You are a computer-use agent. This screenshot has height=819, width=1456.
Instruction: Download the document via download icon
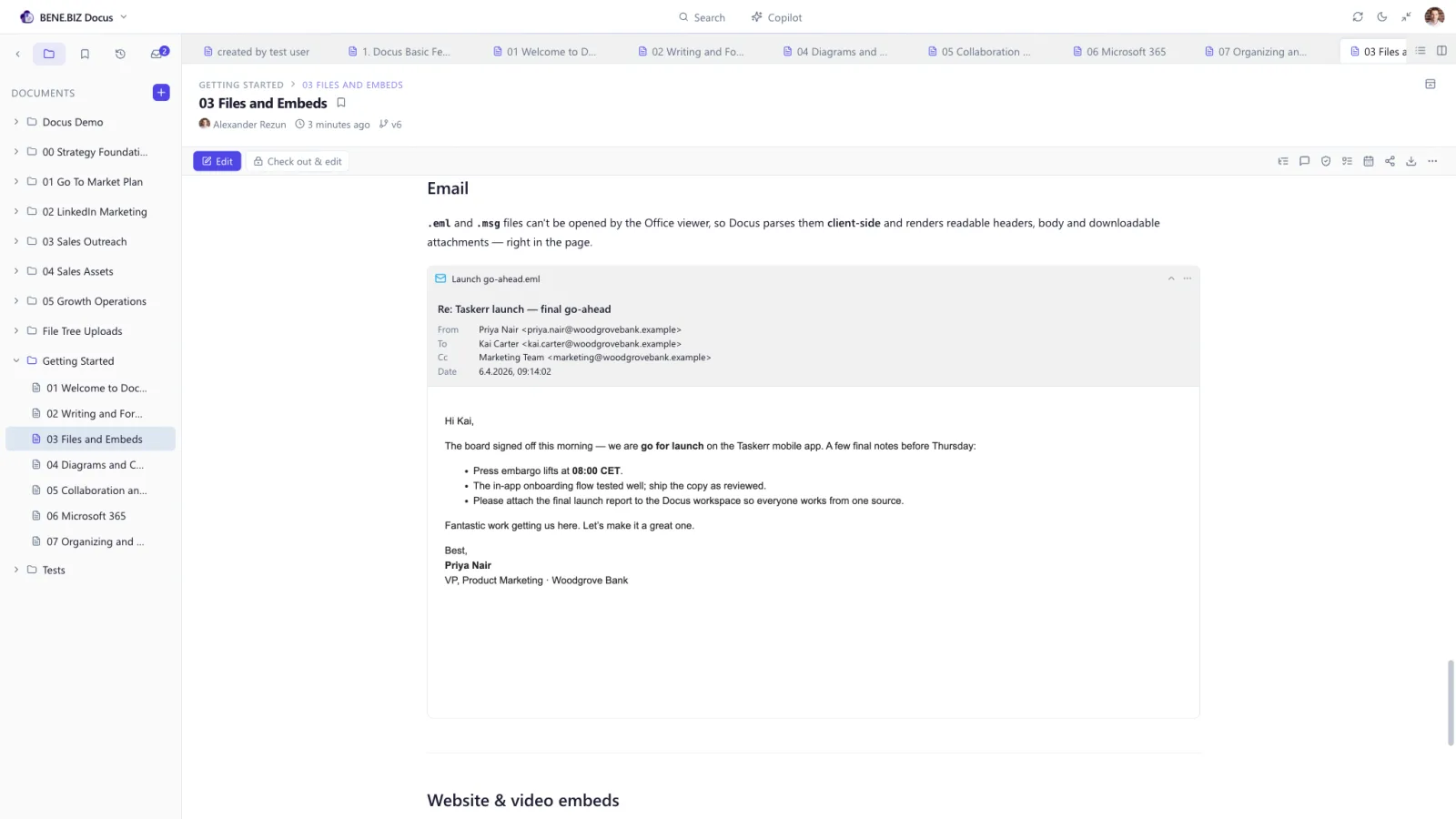pyautogui.click(x=1411, y=161)
